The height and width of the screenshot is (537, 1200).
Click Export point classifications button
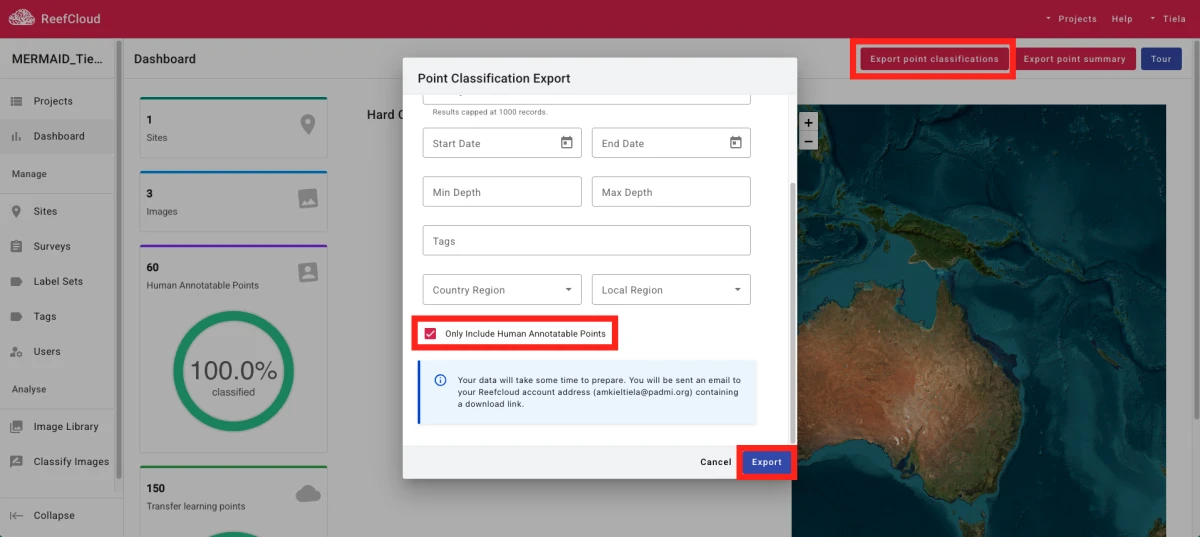tap(934, 59)
